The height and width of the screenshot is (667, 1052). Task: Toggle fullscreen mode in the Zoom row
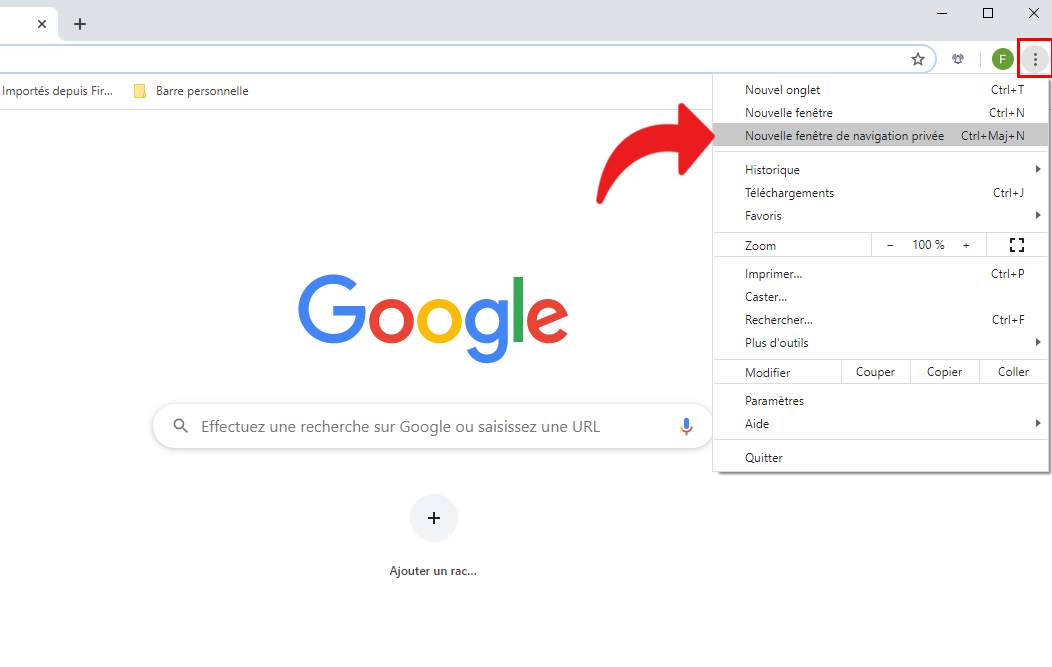(1017, 245)
